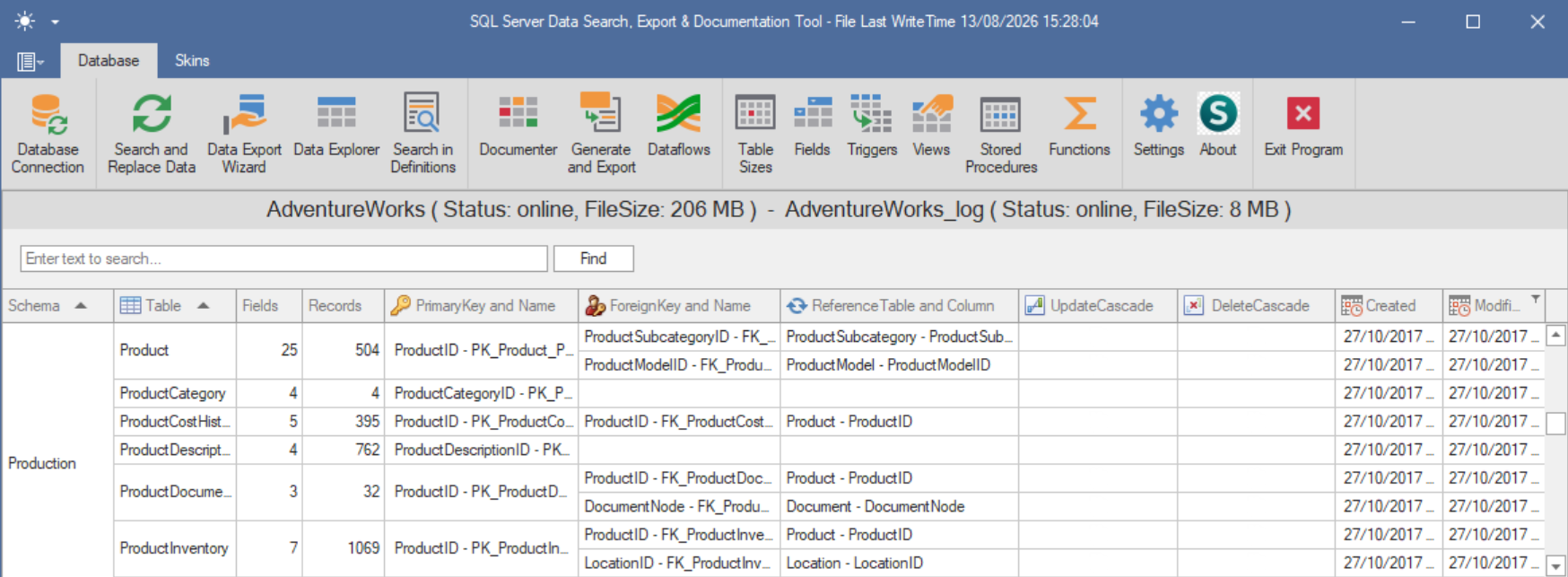This screenshot has height=577, width=1568.
Task: Click the DeleteCascade column header
Action: pyautogui.click(x=1257, y=306)
